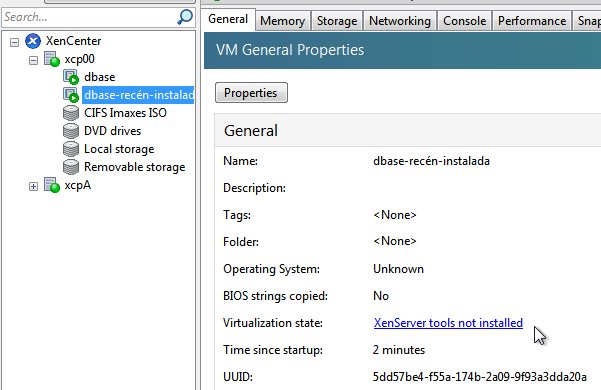The height and width of the screenshot is (390, 601).
Task: Click the name value dbase-recén-instalada
Action: pyautogui.click(x=431, y=161)
